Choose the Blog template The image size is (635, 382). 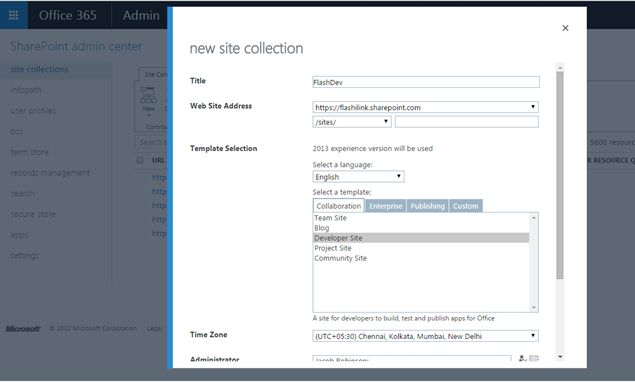[421, 228]
